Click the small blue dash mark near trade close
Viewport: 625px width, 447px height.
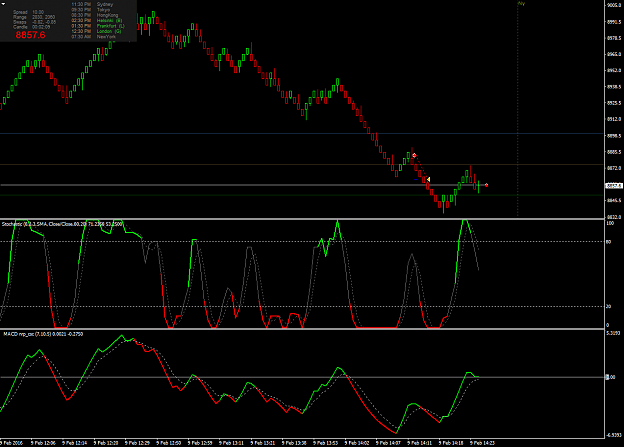pos(416,179)
